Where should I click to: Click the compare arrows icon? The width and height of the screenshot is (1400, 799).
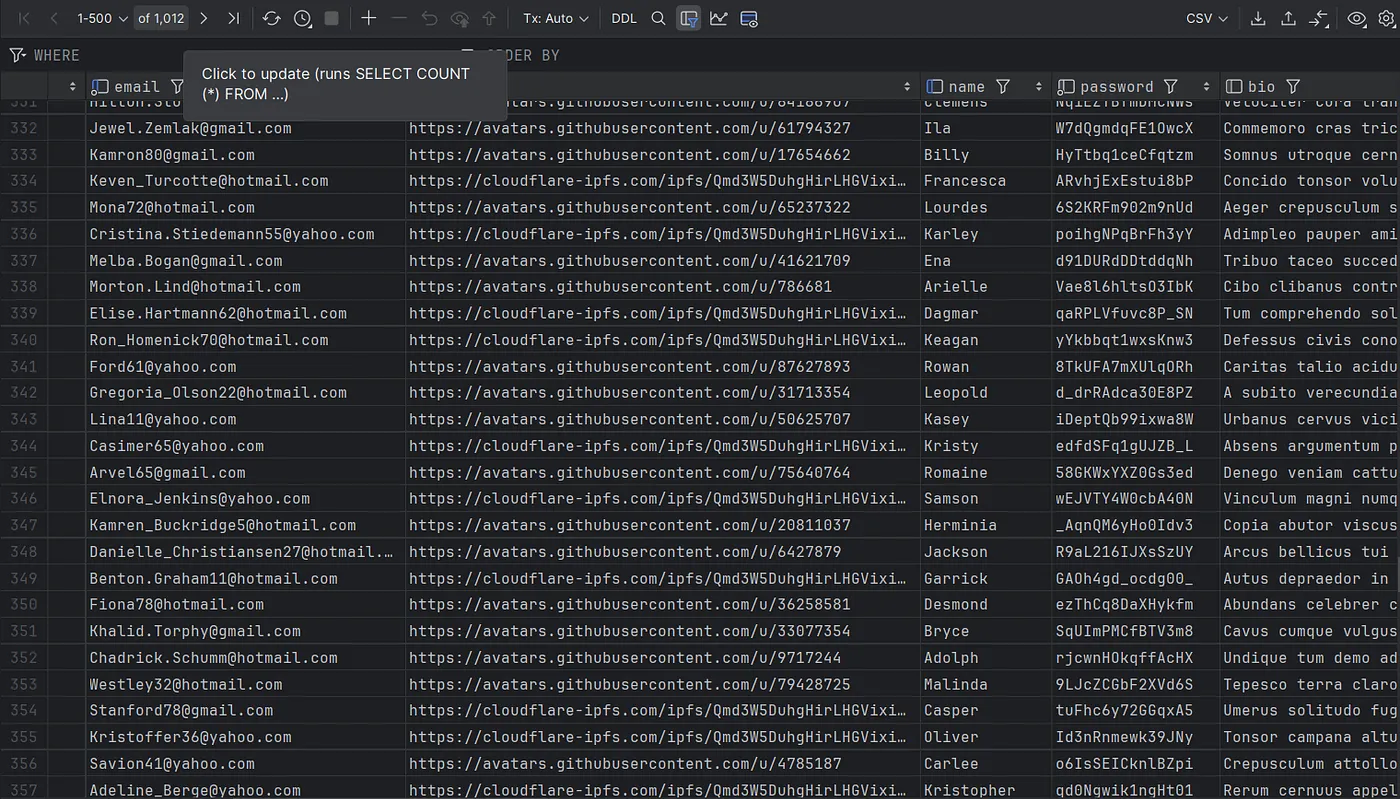1319,18
